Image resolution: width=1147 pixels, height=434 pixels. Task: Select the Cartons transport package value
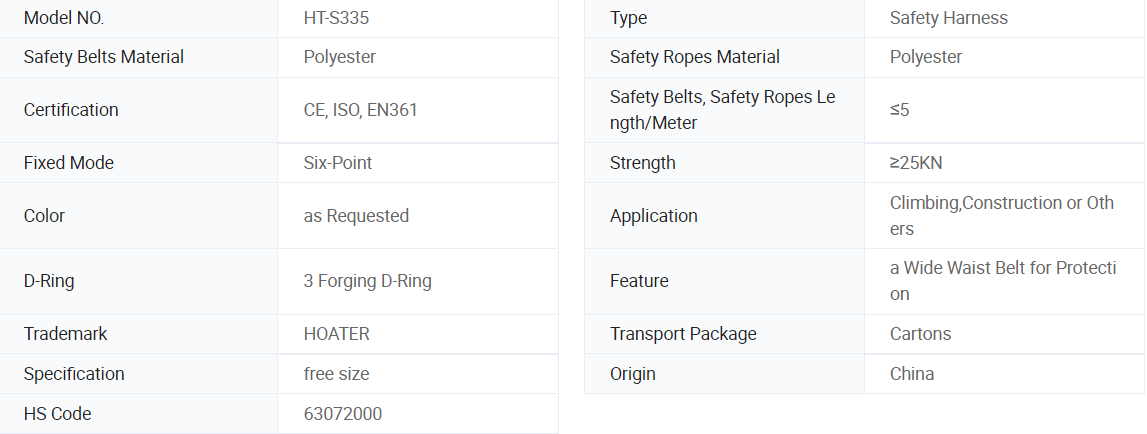(x=920, y=334)
